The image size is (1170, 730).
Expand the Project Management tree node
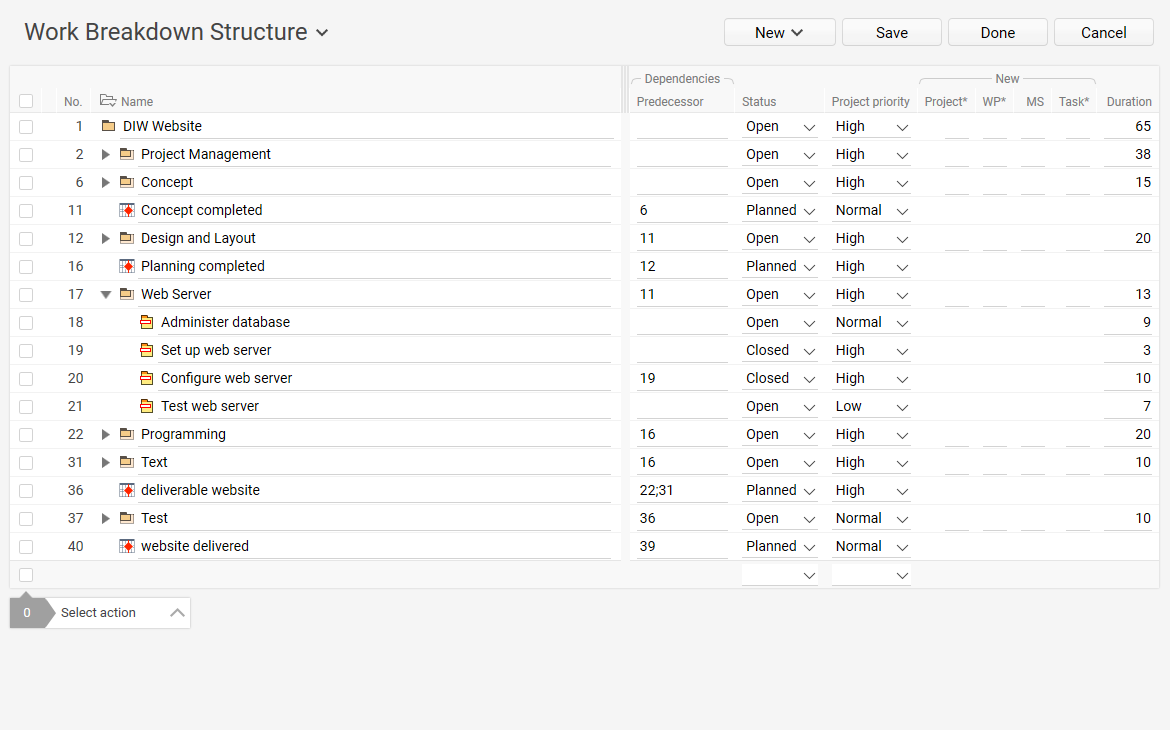click(x=105, y=154)
